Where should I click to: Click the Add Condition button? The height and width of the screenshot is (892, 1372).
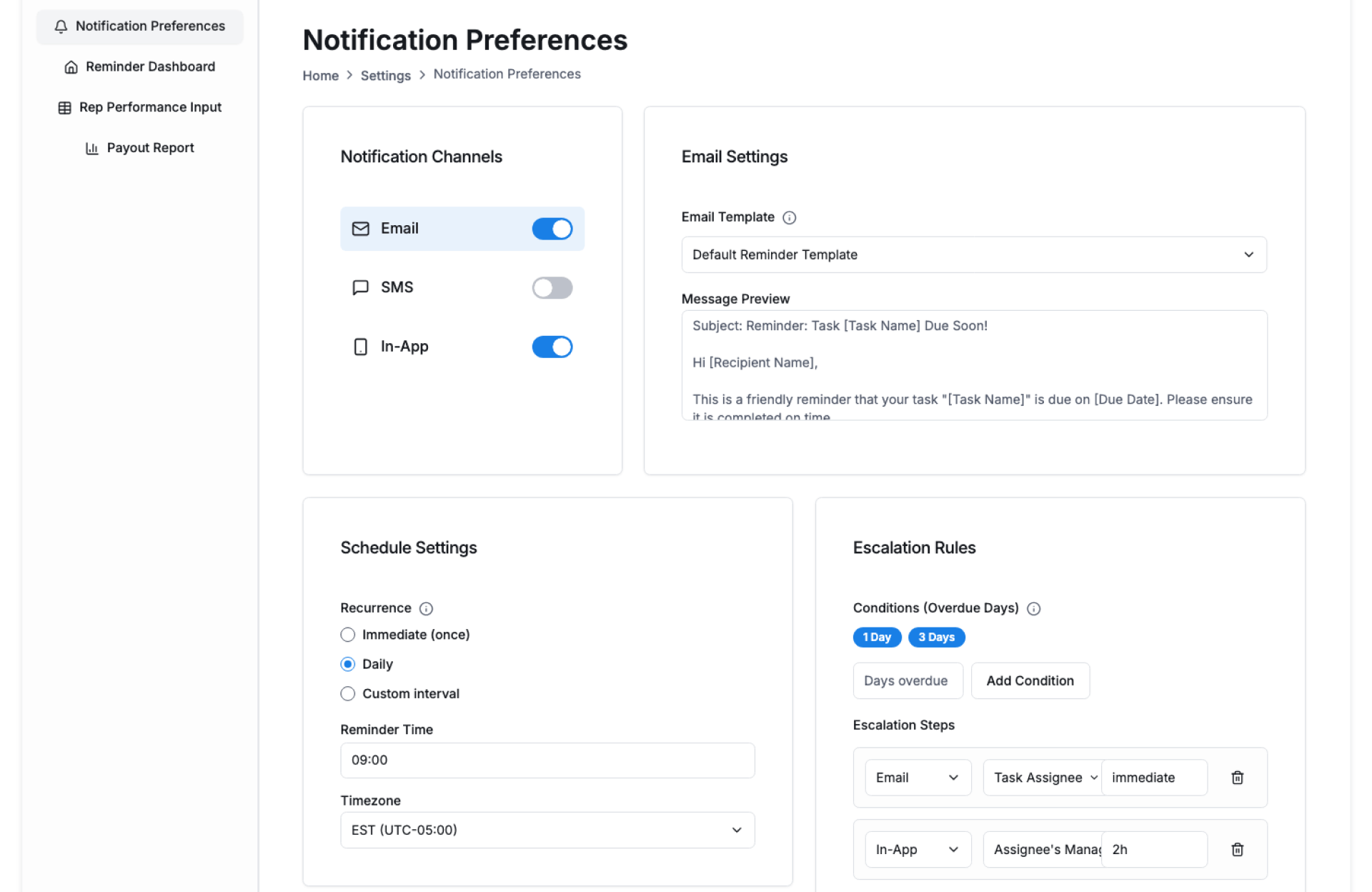(1029, 680)
